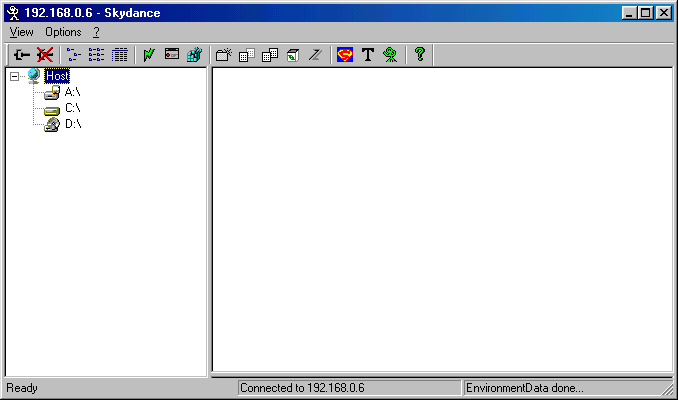Collapse the Host tree node

coord(14,76)
